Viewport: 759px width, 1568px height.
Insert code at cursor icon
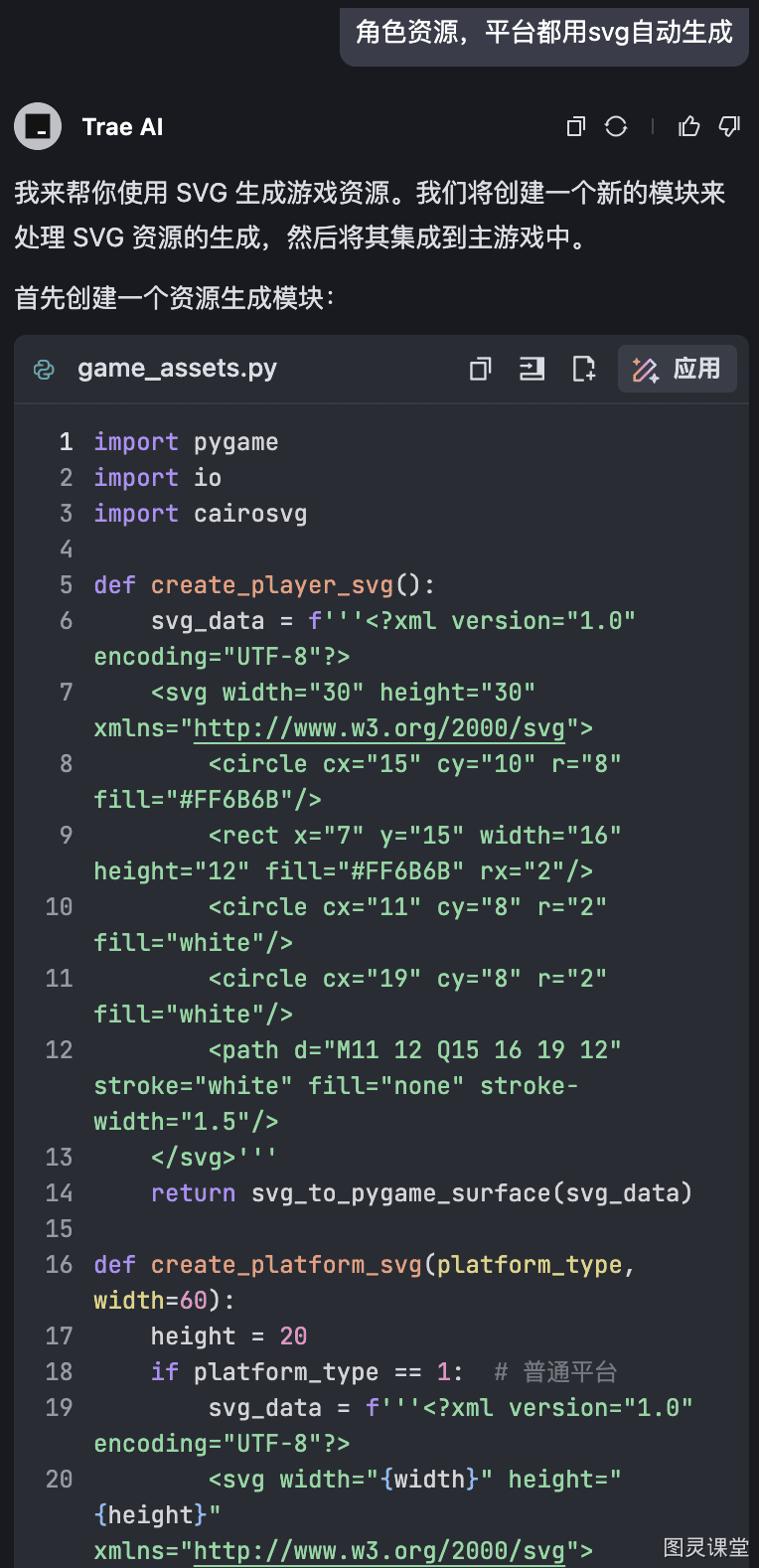coord(532,369)
